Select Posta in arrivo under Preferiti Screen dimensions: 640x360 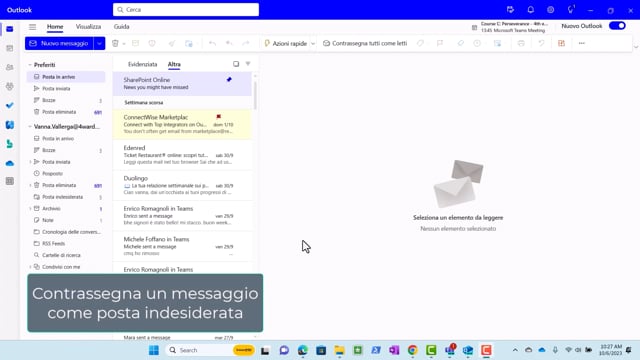tap(66, 77)
